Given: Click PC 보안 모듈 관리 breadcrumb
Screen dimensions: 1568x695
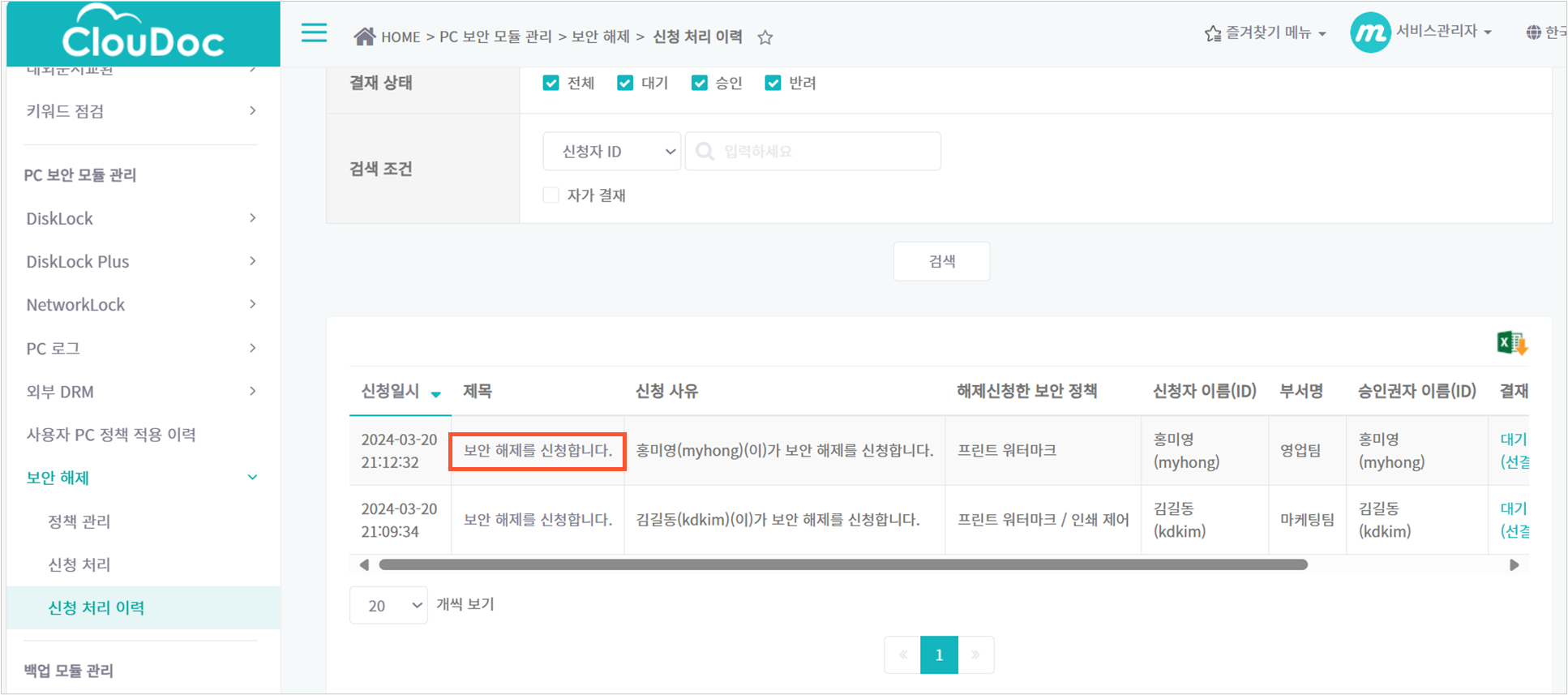Looking at the screenshot, I should [495, 36].
